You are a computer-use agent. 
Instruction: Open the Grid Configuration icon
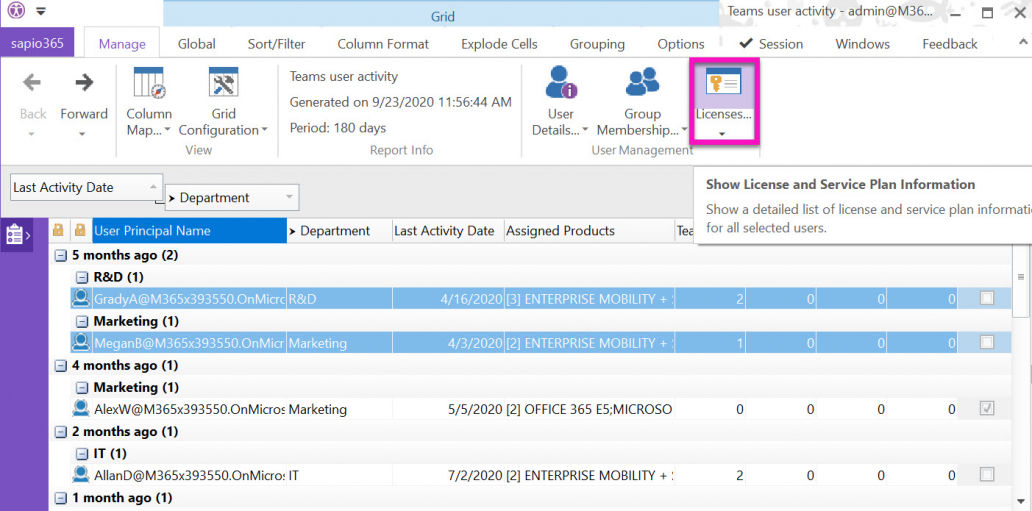[x=223, y=82]
